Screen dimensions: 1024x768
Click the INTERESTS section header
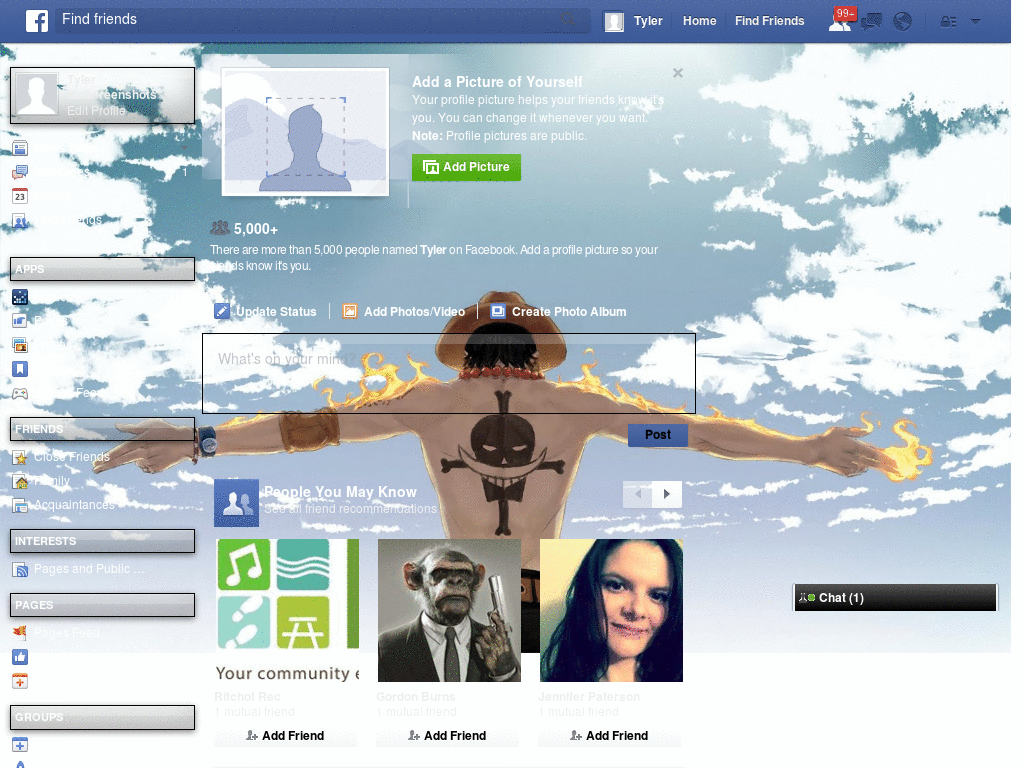(x=103, y=541)
